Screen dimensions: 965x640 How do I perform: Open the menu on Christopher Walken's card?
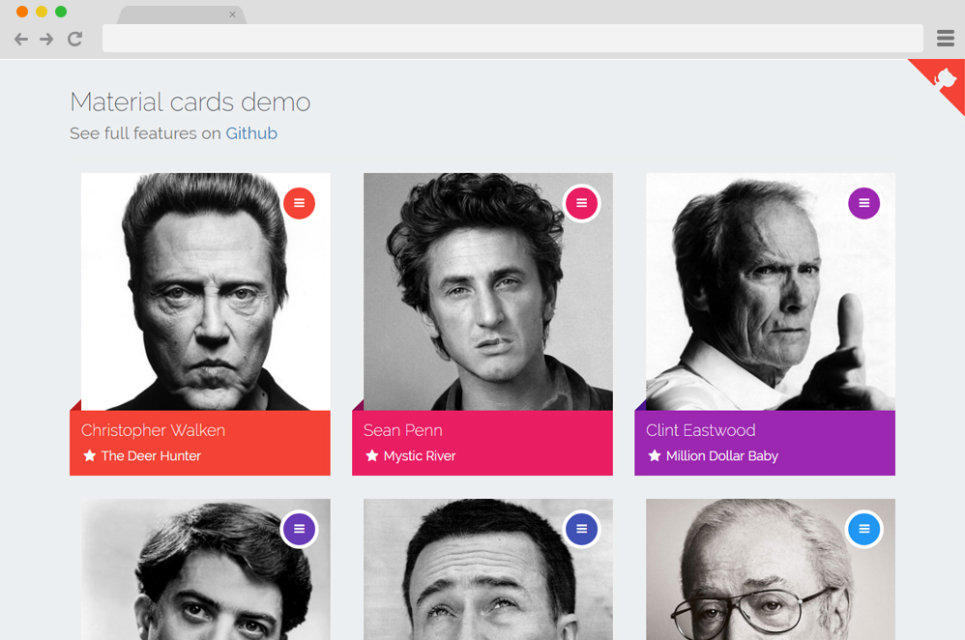(x=299, y=202)
